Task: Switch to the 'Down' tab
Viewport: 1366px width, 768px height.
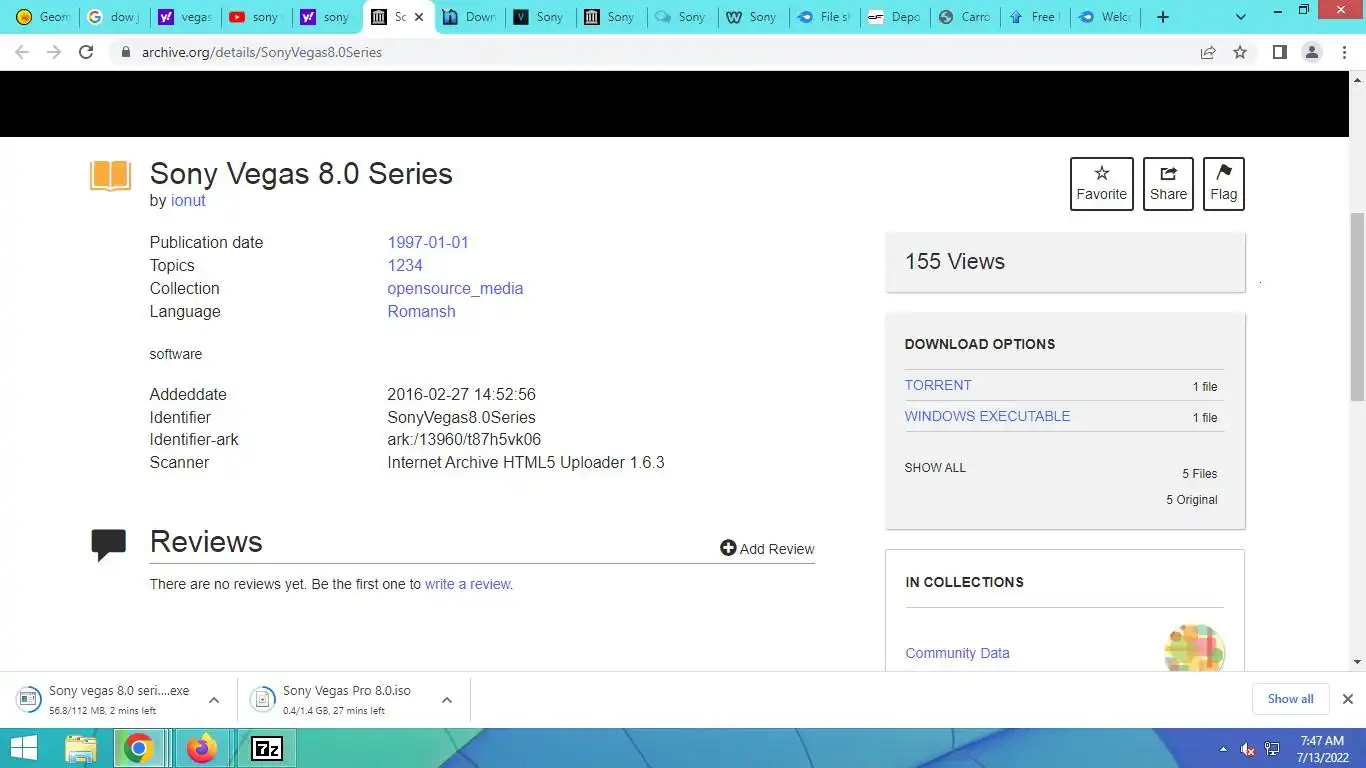Action: (470, 17)
